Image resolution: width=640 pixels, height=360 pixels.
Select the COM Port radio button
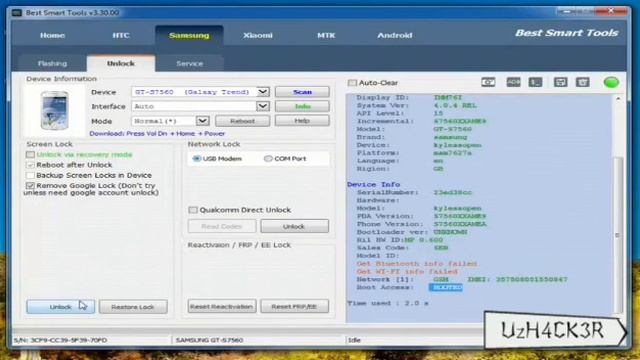click(268, 158)
